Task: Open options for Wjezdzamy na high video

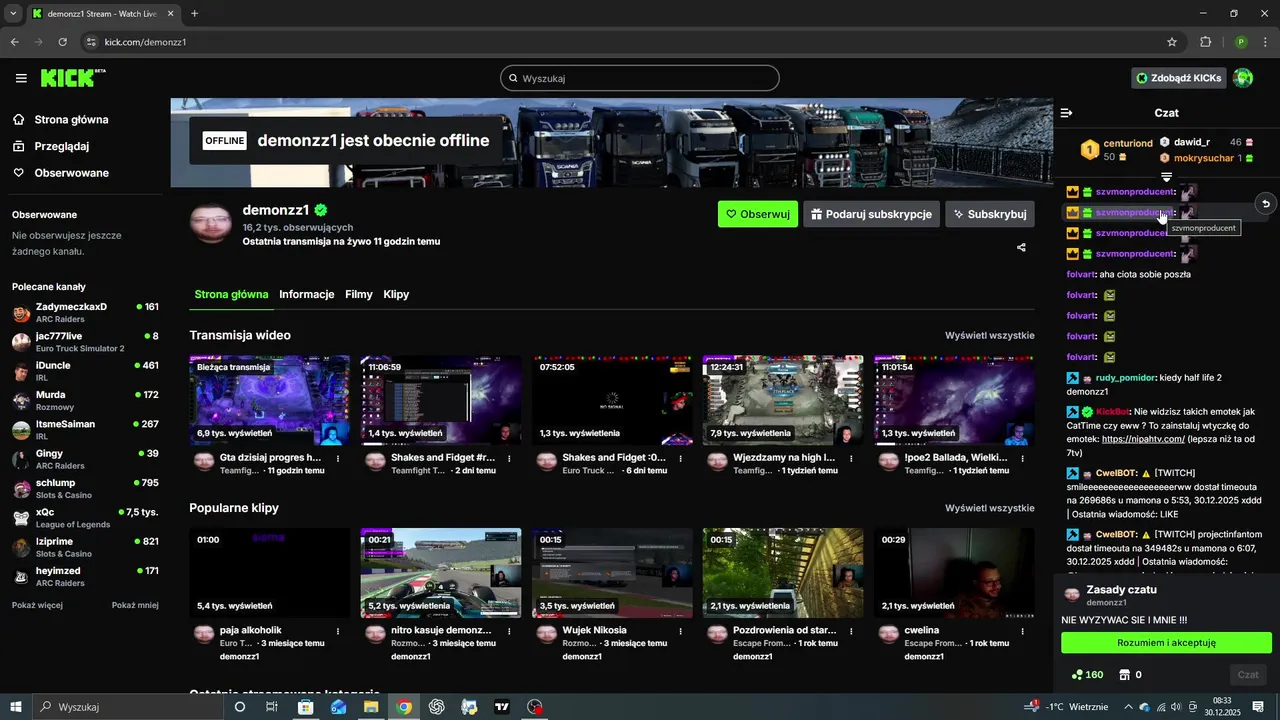Action: (x=851, y=459)
